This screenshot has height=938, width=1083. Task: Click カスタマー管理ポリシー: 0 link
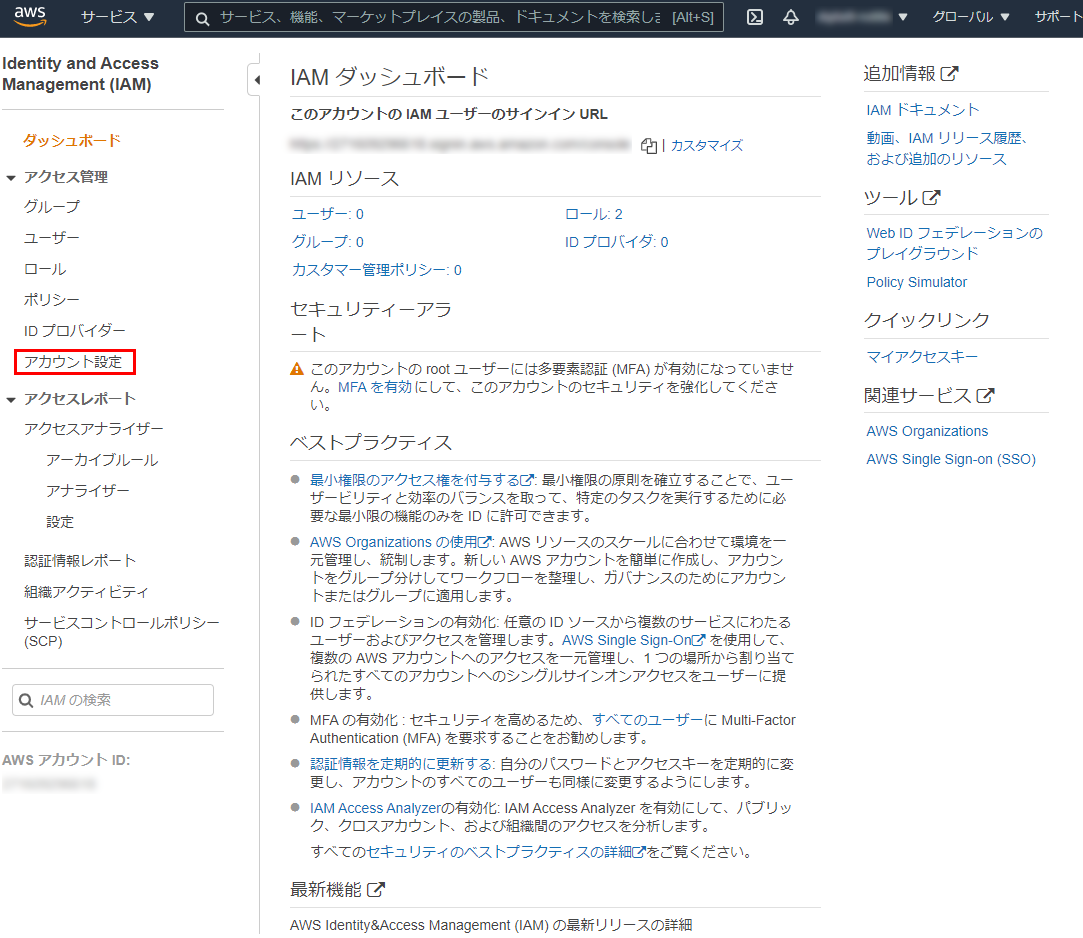(376, 270)
